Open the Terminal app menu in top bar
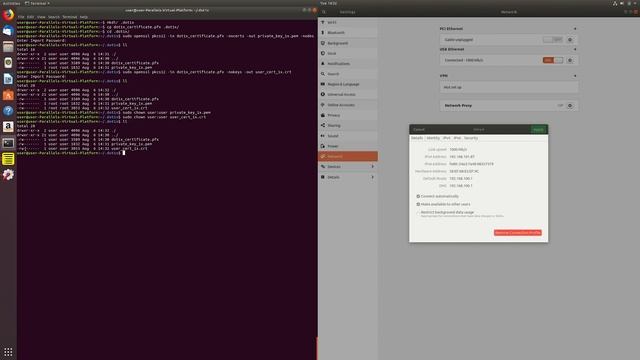The height and width of the screenshot is (360, 640). pyautogui.click(x=38, y=3)
